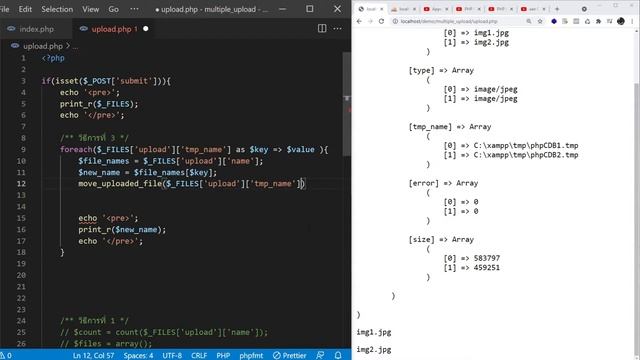View site information icon in address bar

[x=395, y=21]
